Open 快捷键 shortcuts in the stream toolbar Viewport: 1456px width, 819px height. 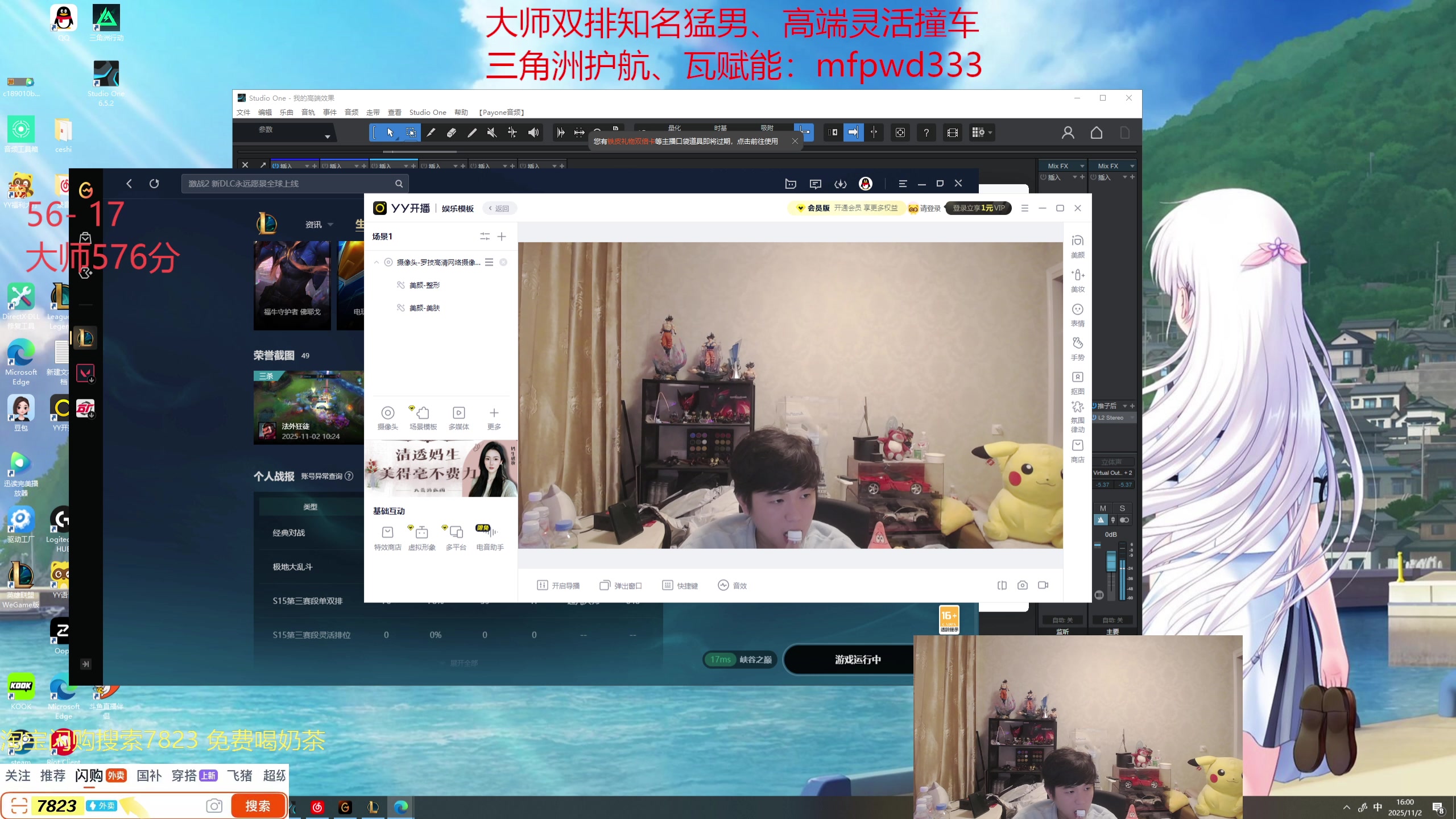[x=681, y=585]
